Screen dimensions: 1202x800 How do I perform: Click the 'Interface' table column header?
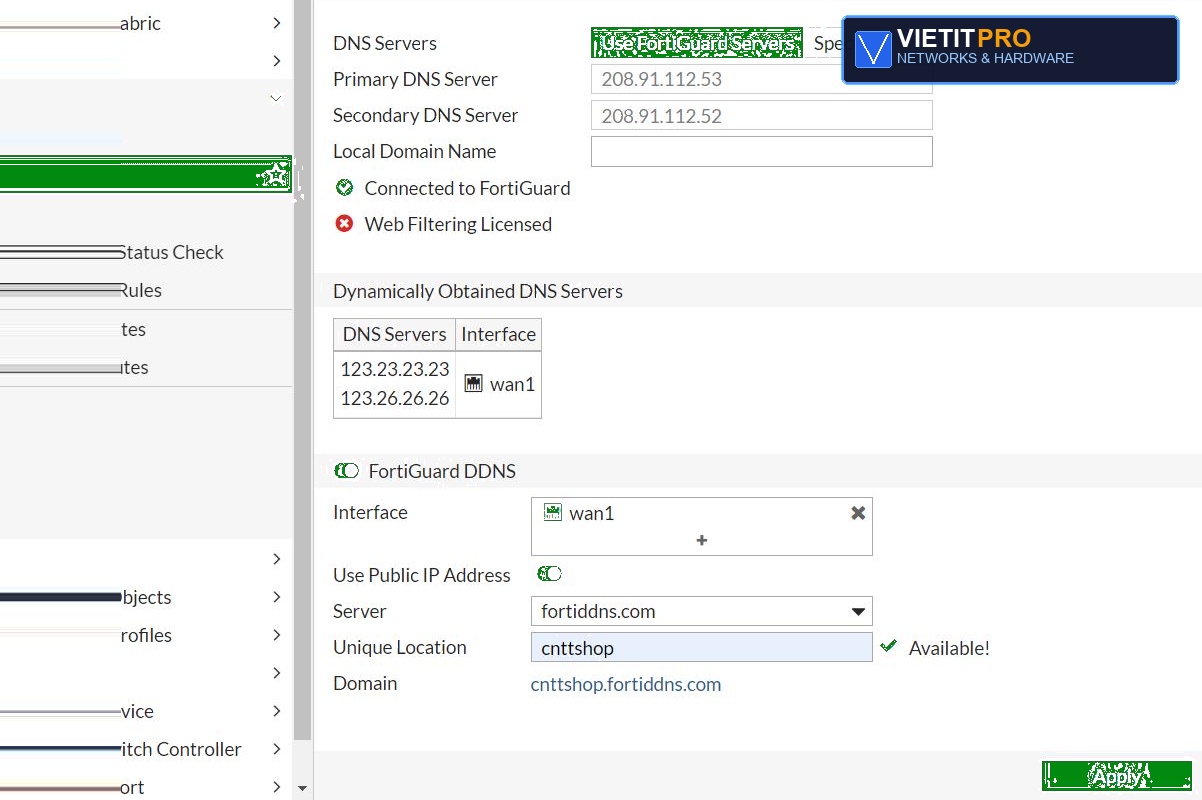(x=499, y=334)
